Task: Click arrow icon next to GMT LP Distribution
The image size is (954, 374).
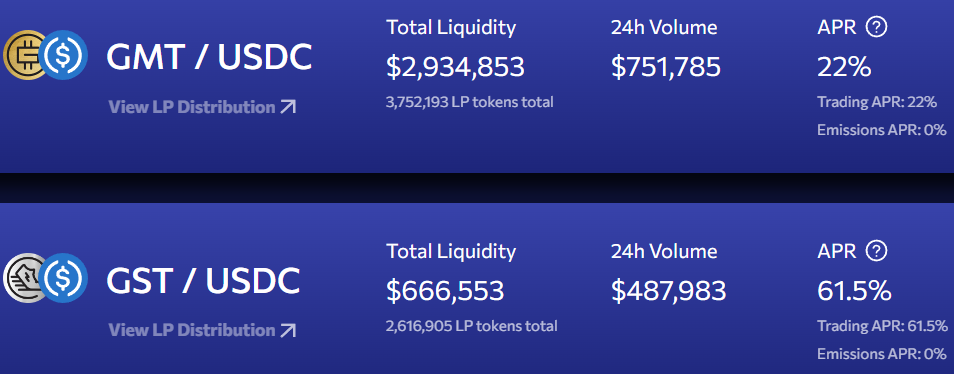Action: 288,108
